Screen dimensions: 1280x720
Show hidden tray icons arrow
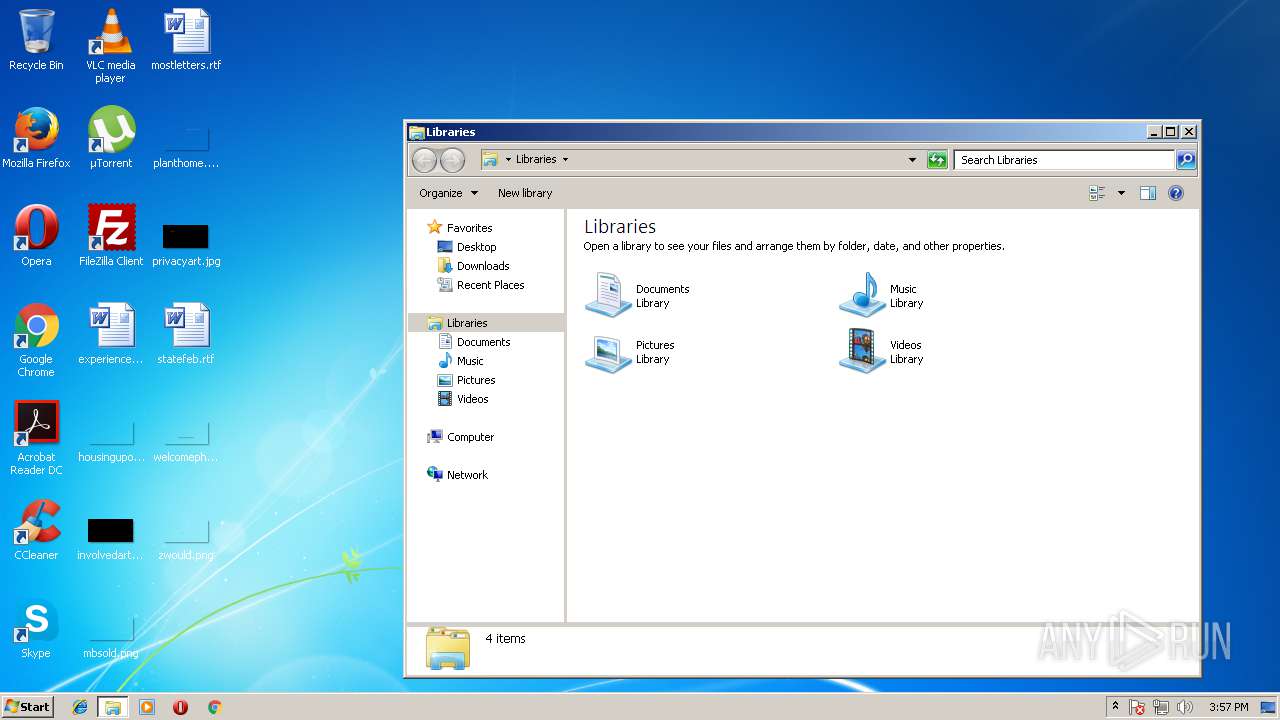click(x=1115, y=707)
